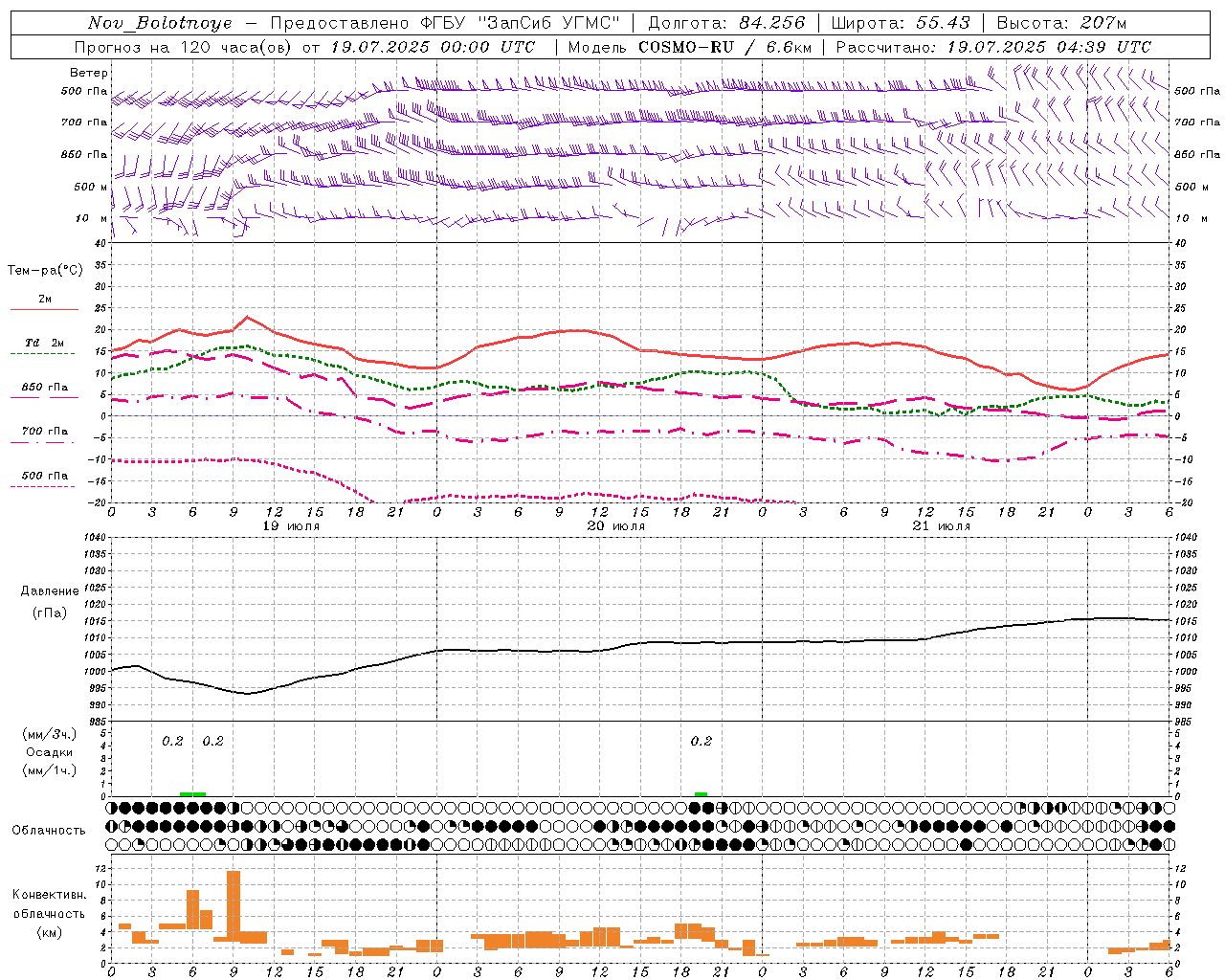This screenshot has width=1225, height=980.
Task: Click the "Облачность" cloud cover label
Action: (49, 830)
